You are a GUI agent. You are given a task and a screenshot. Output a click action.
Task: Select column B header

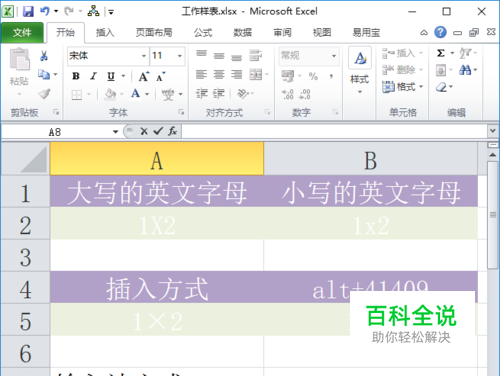(371, 159)
